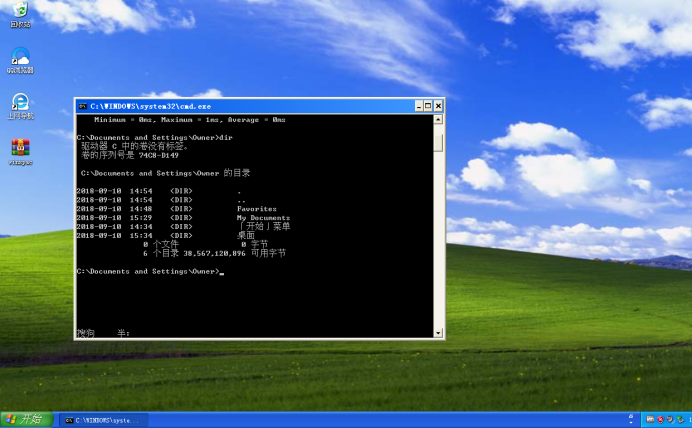Click the 'My Documents' directory entry
The height and width of the screenshot is (428, 692).
[263, 218]
